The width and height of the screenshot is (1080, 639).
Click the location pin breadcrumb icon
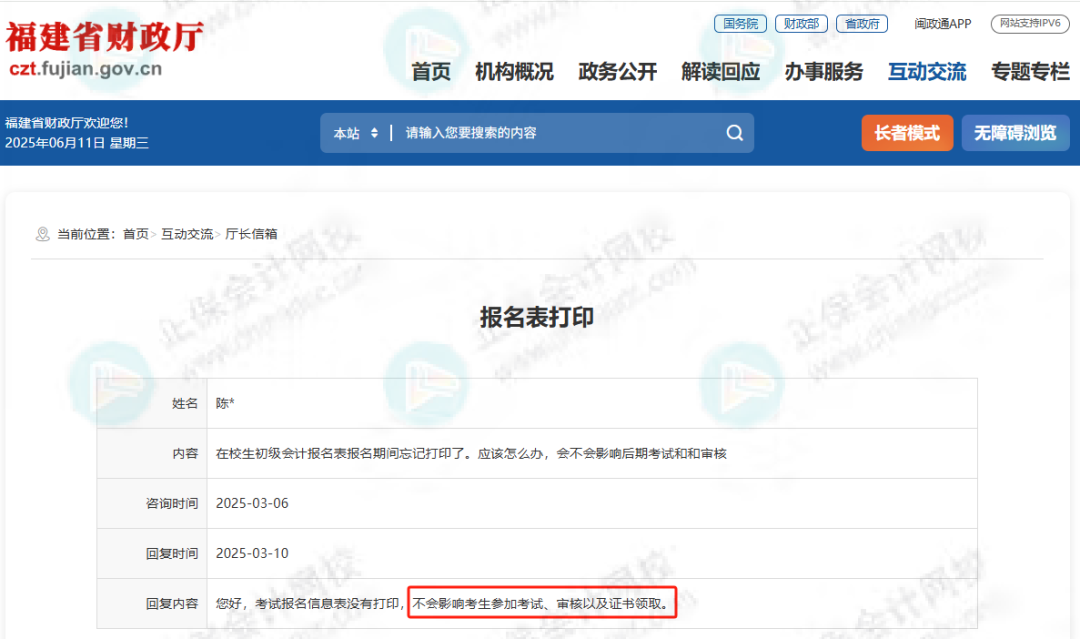point(42,232)
